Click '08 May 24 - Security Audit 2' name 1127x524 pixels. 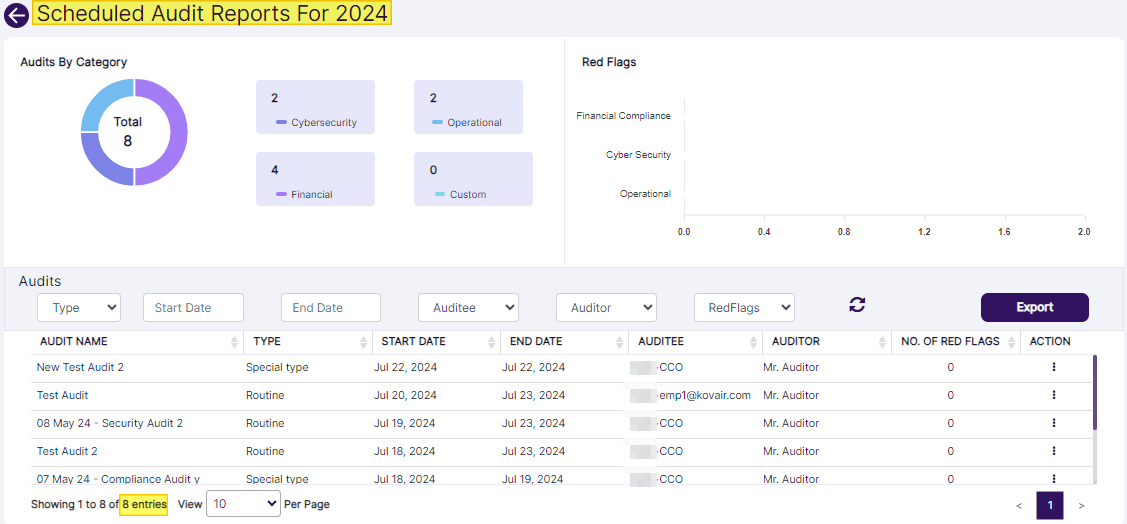(109, 423)
